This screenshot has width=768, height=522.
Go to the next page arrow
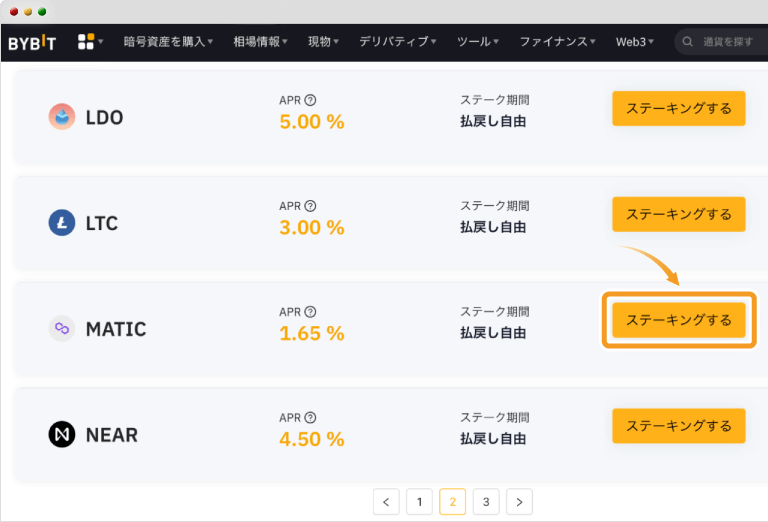519,502
